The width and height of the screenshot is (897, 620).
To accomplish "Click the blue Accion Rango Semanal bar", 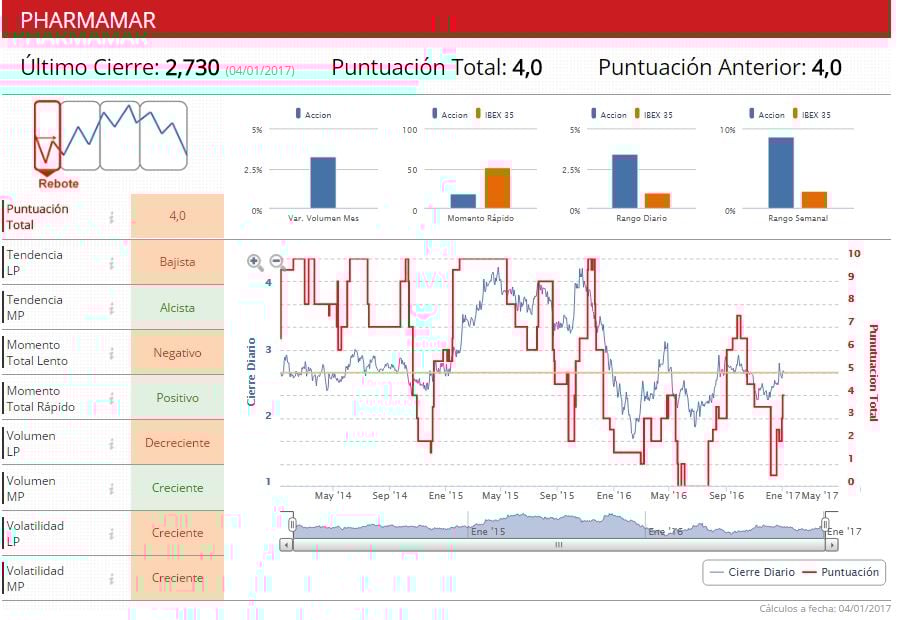I will point(781,173).
